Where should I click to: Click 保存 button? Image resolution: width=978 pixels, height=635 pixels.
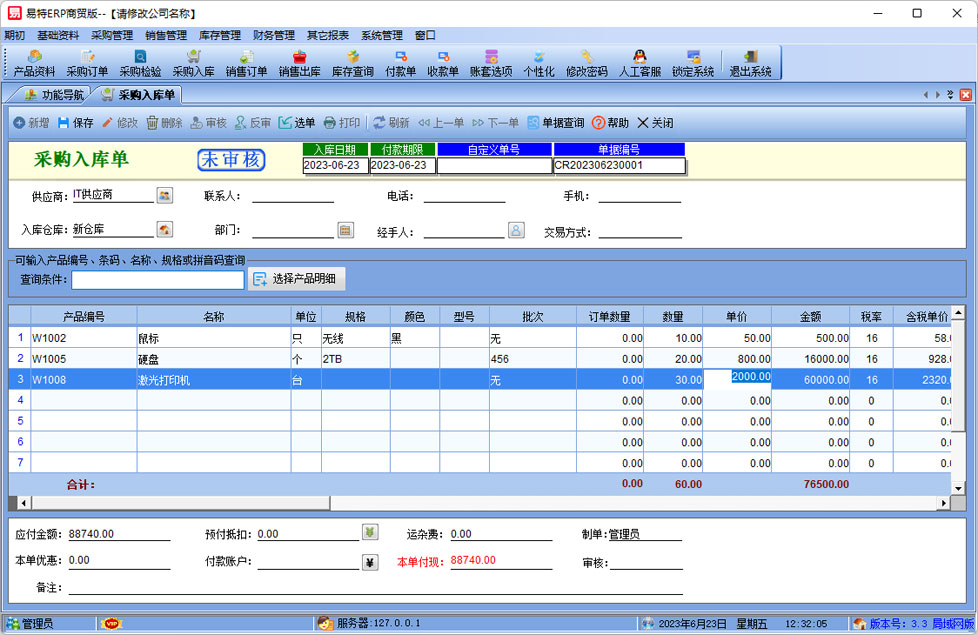point(75,123)
